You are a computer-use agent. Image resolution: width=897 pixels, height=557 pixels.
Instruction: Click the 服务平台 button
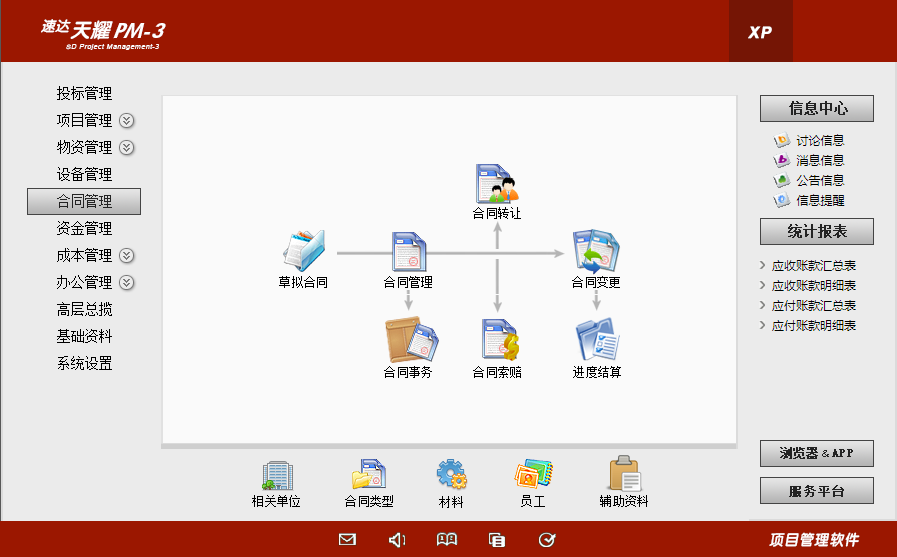(x=816, y=491)
